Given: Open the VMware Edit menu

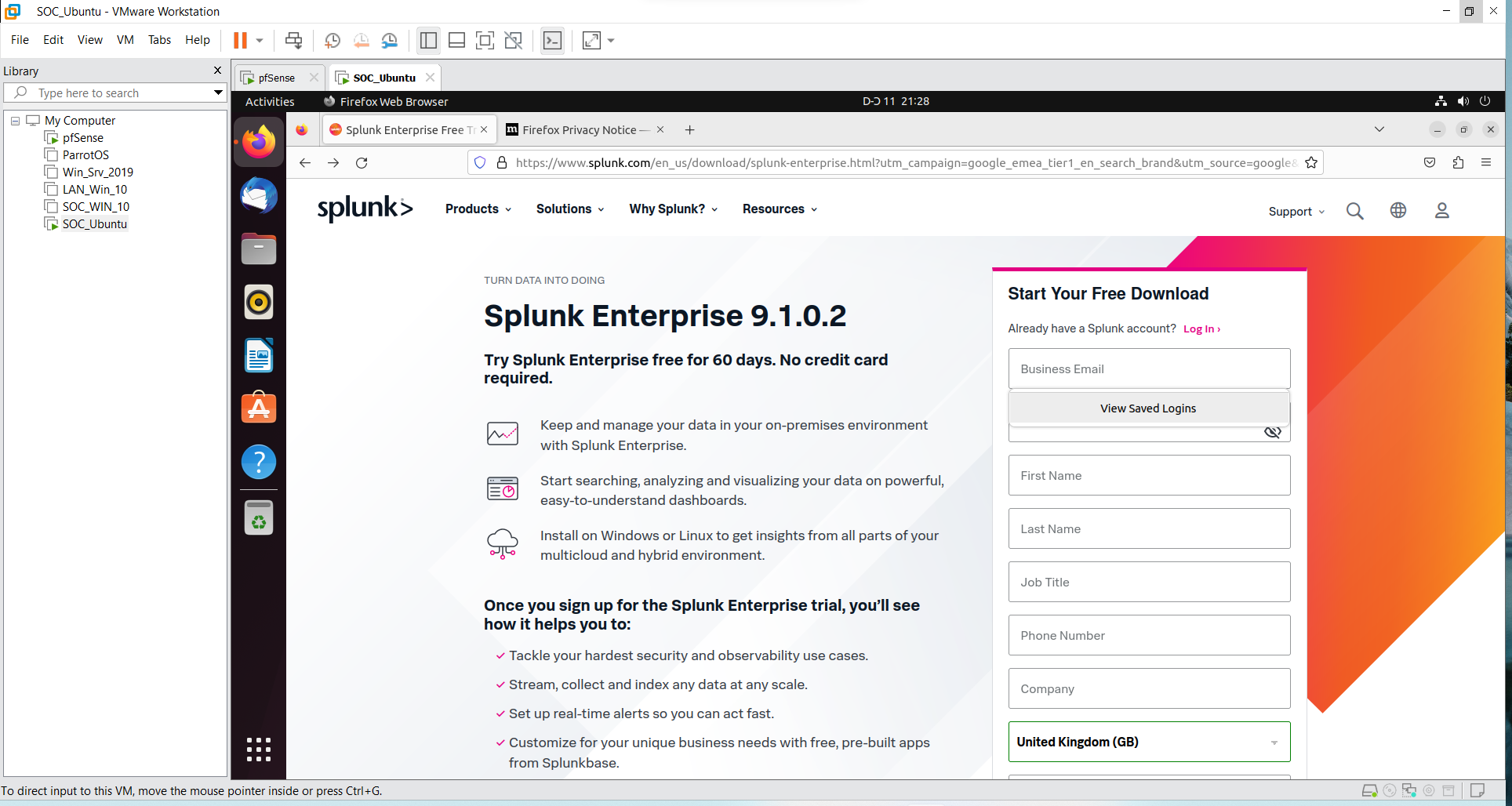Looking at the screenshot, I should (x=53, y=40).
